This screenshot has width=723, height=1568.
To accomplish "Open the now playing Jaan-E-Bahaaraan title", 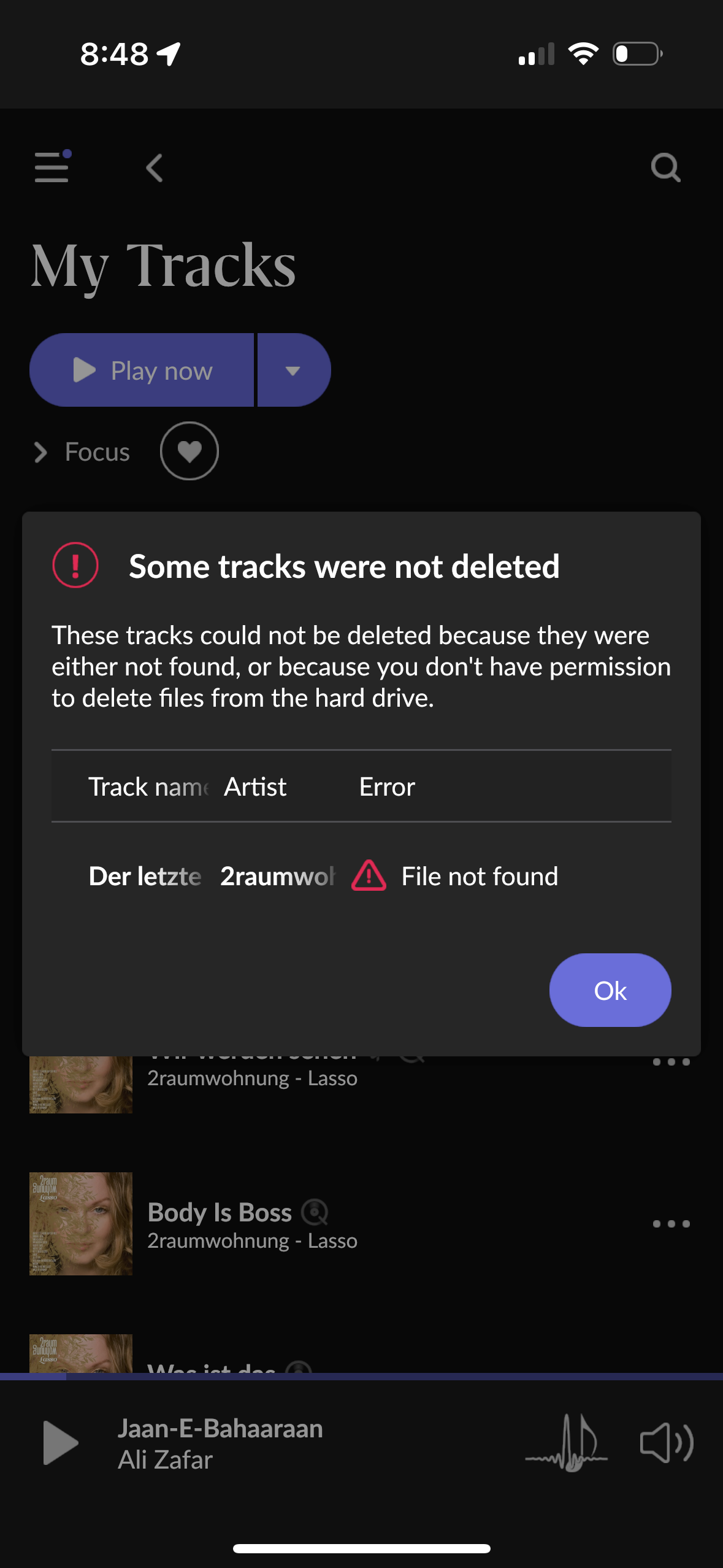I will click(x=220, y=1428).
